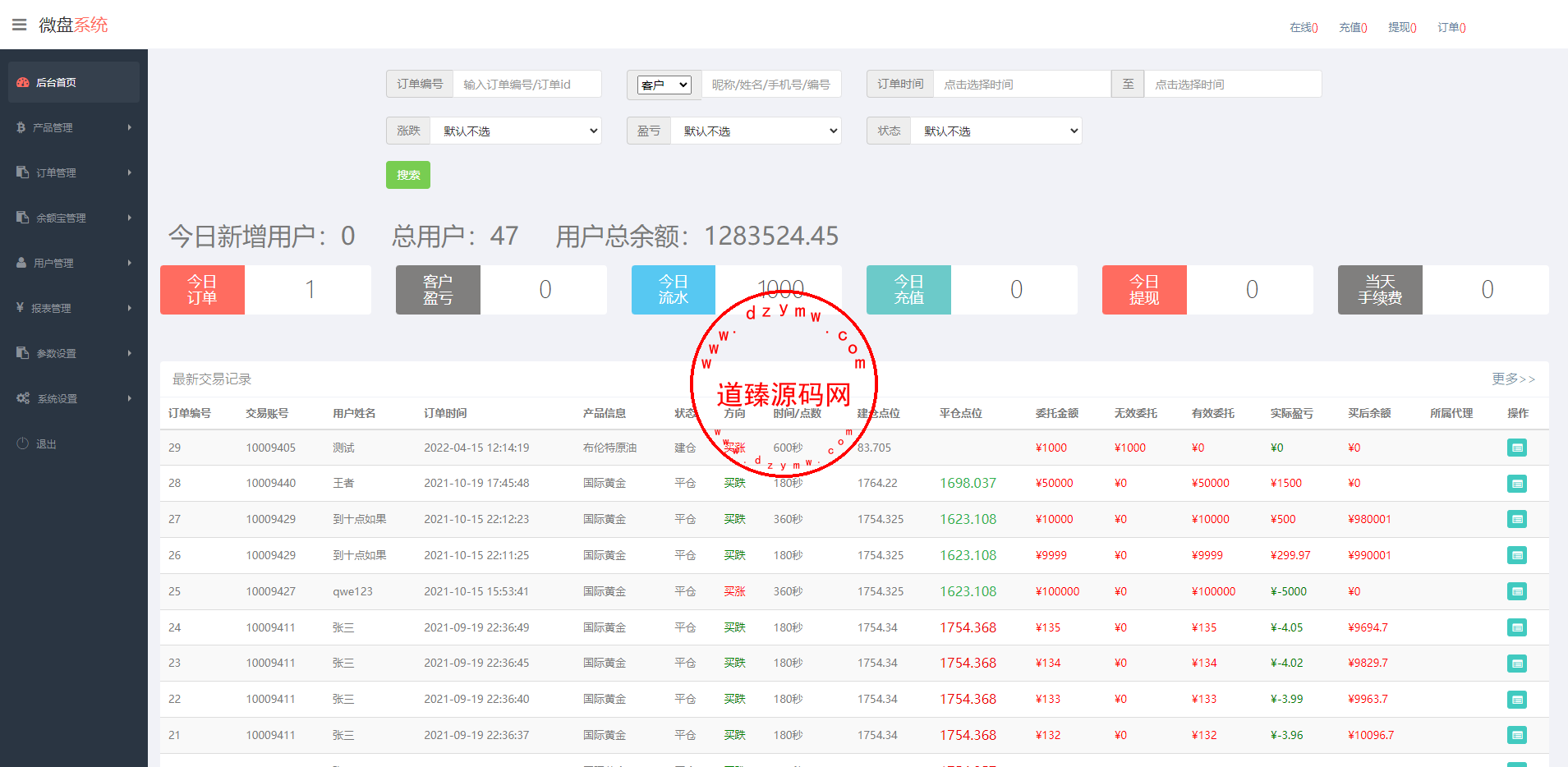Open details icon for order 29
This screenshot has height=767, width=1568.
[x=1517, y=448]
